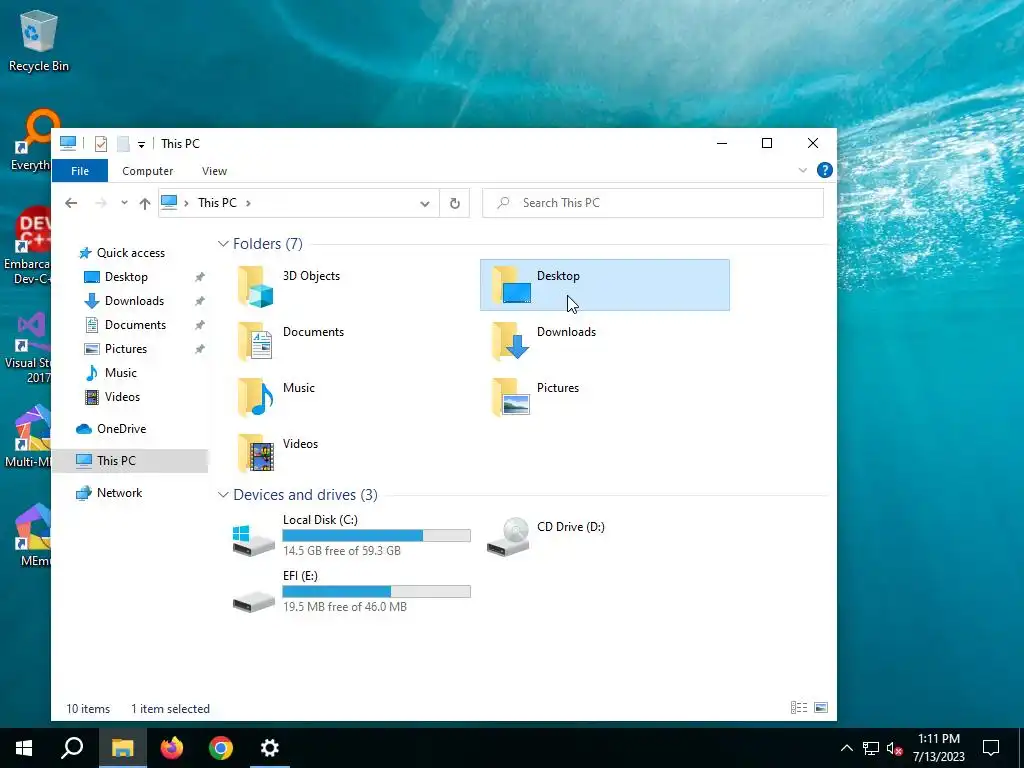Viewport: 1024px width, 768px height.
Task: Click the Search This PC field
Action: click(x=652, y=203)
